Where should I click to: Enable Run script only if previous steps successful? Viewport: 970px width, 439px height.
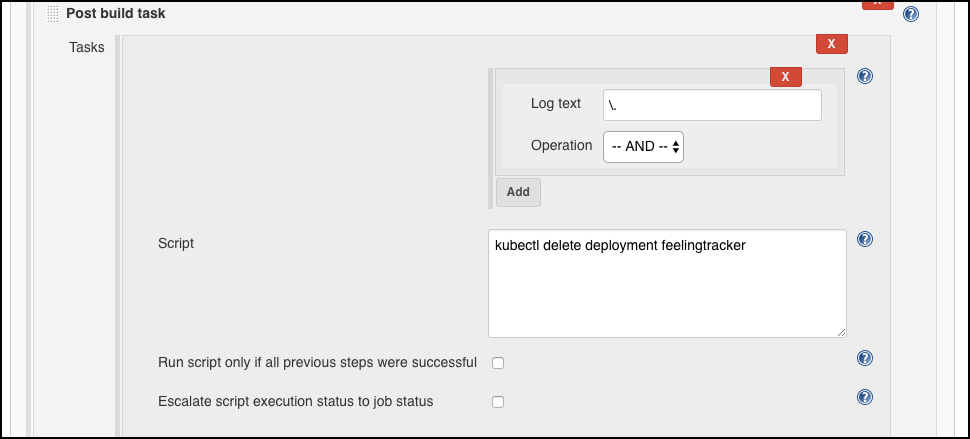[x=498, y=363]
